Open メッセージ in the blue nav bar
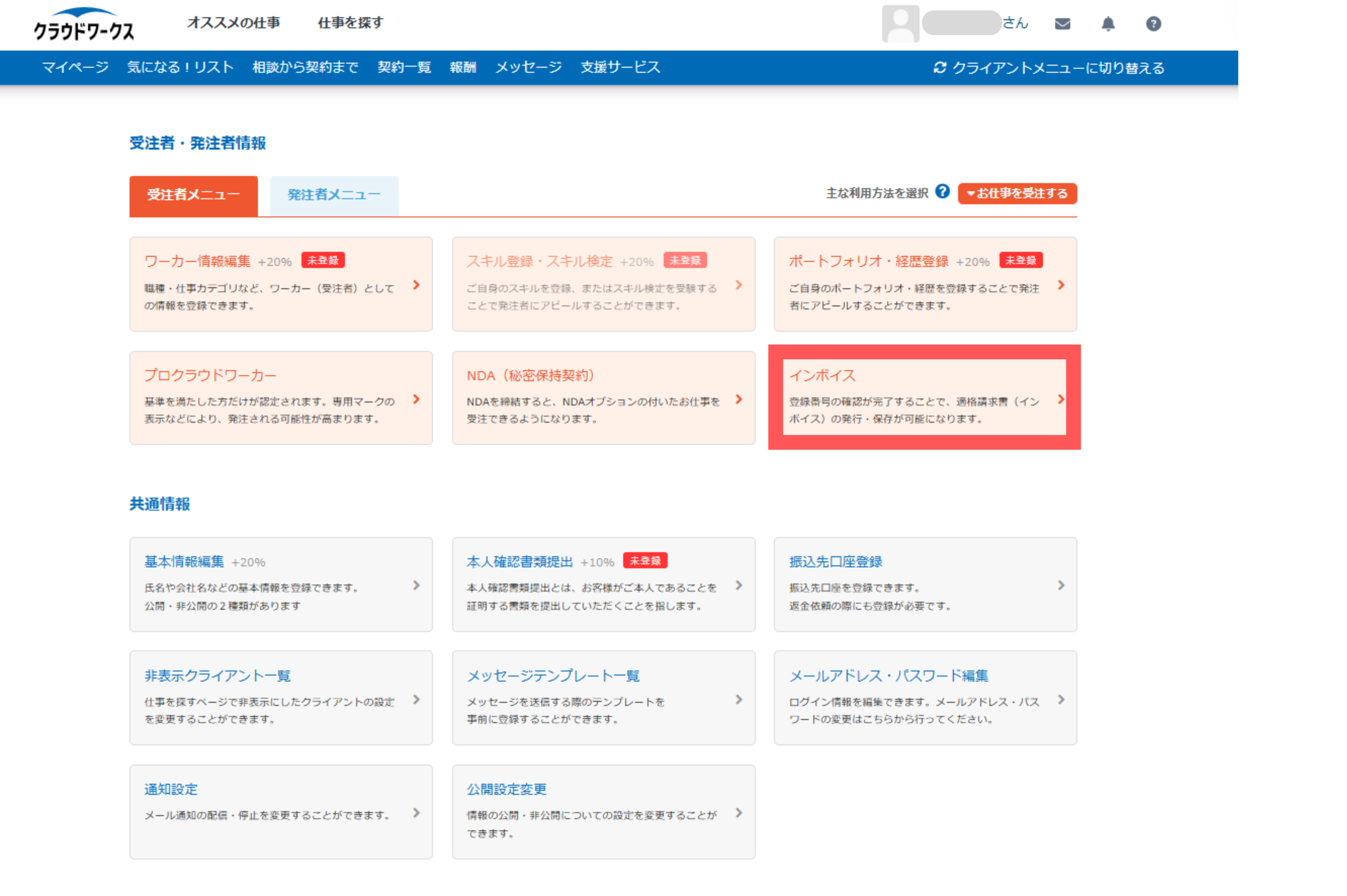The width and height of the screenshot is (1347, 896). click(529, 67)
